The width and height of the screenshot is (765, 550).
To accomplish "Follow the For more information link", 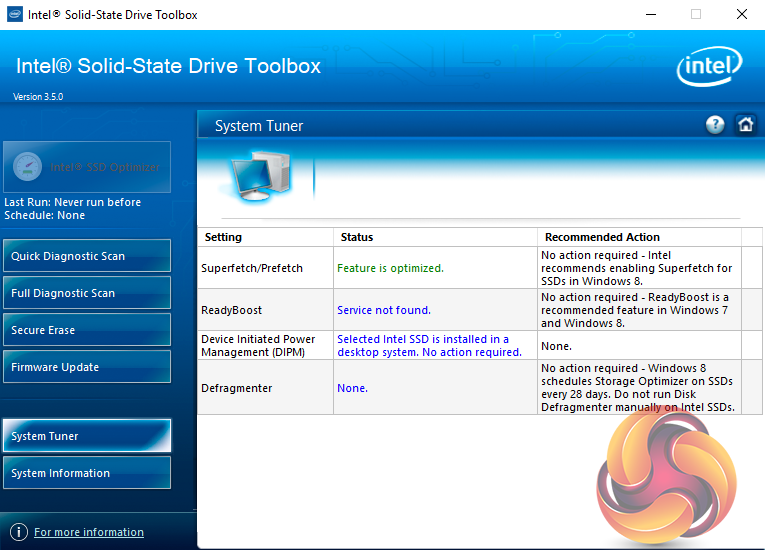I will (89, 532).
